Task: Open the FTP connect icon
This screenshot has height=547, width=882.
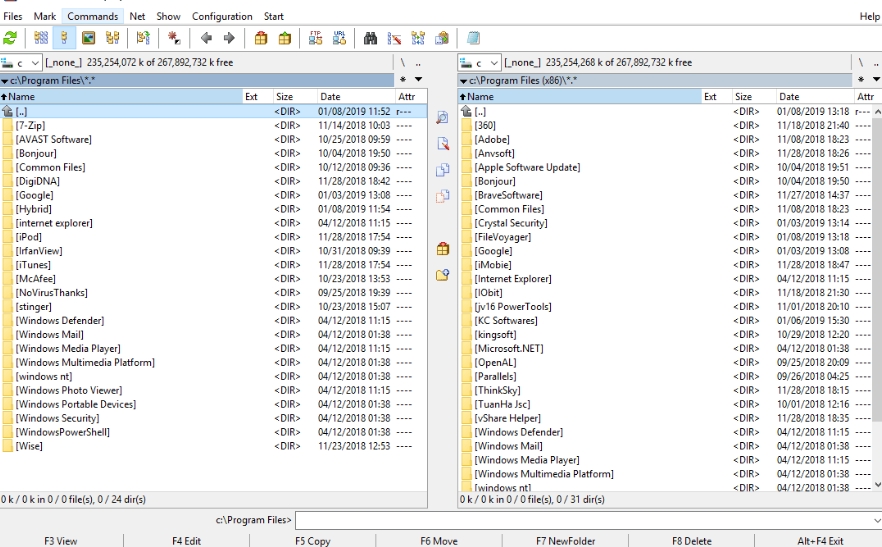Action: [316, 38]
